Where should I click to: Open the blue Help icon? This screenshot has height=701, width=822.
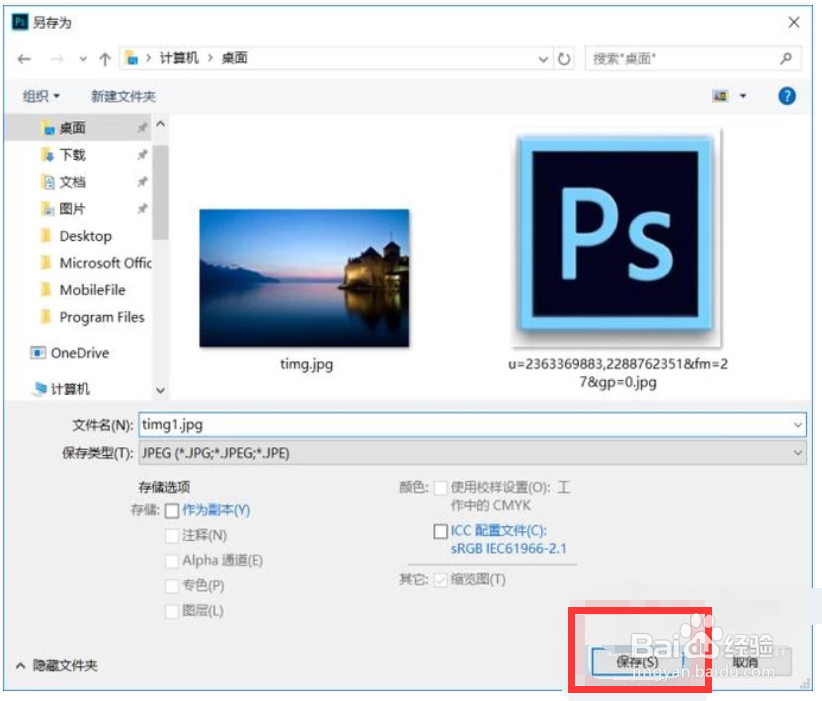coord(787,96)
